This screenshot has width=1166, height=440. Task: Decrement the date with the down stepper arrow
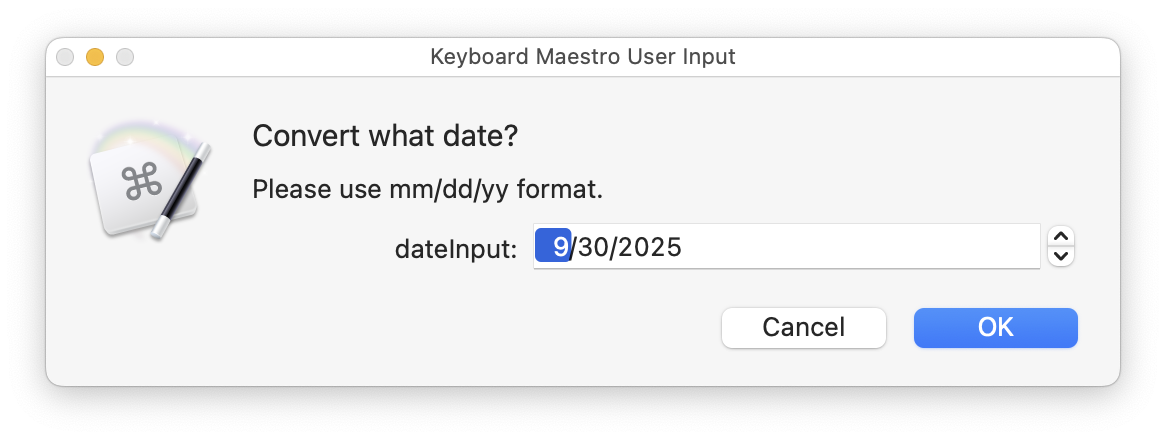(1063, 256)
